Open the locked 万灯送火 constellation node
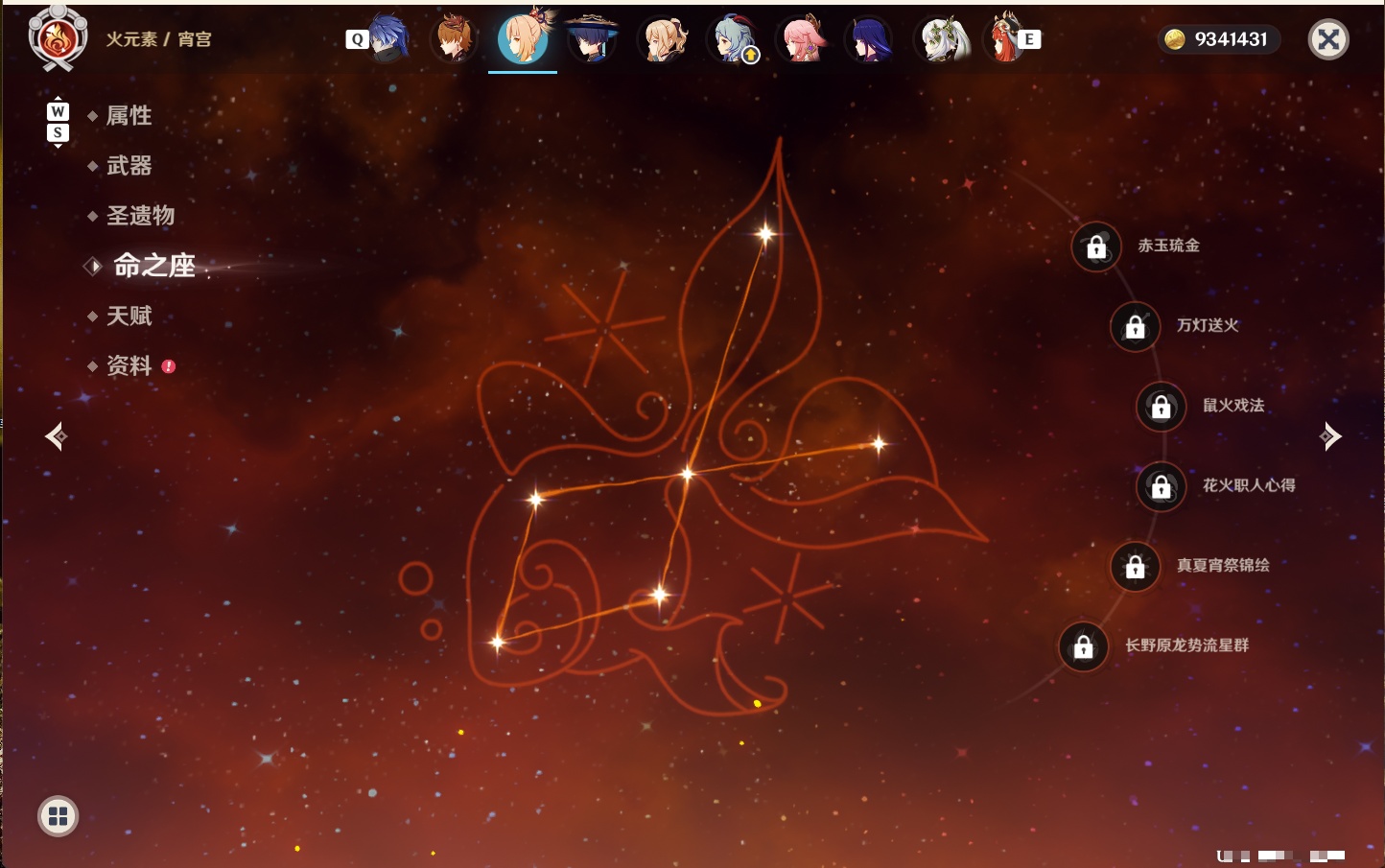Viewport: 1385px width, 868px height. click(1135, 326)
